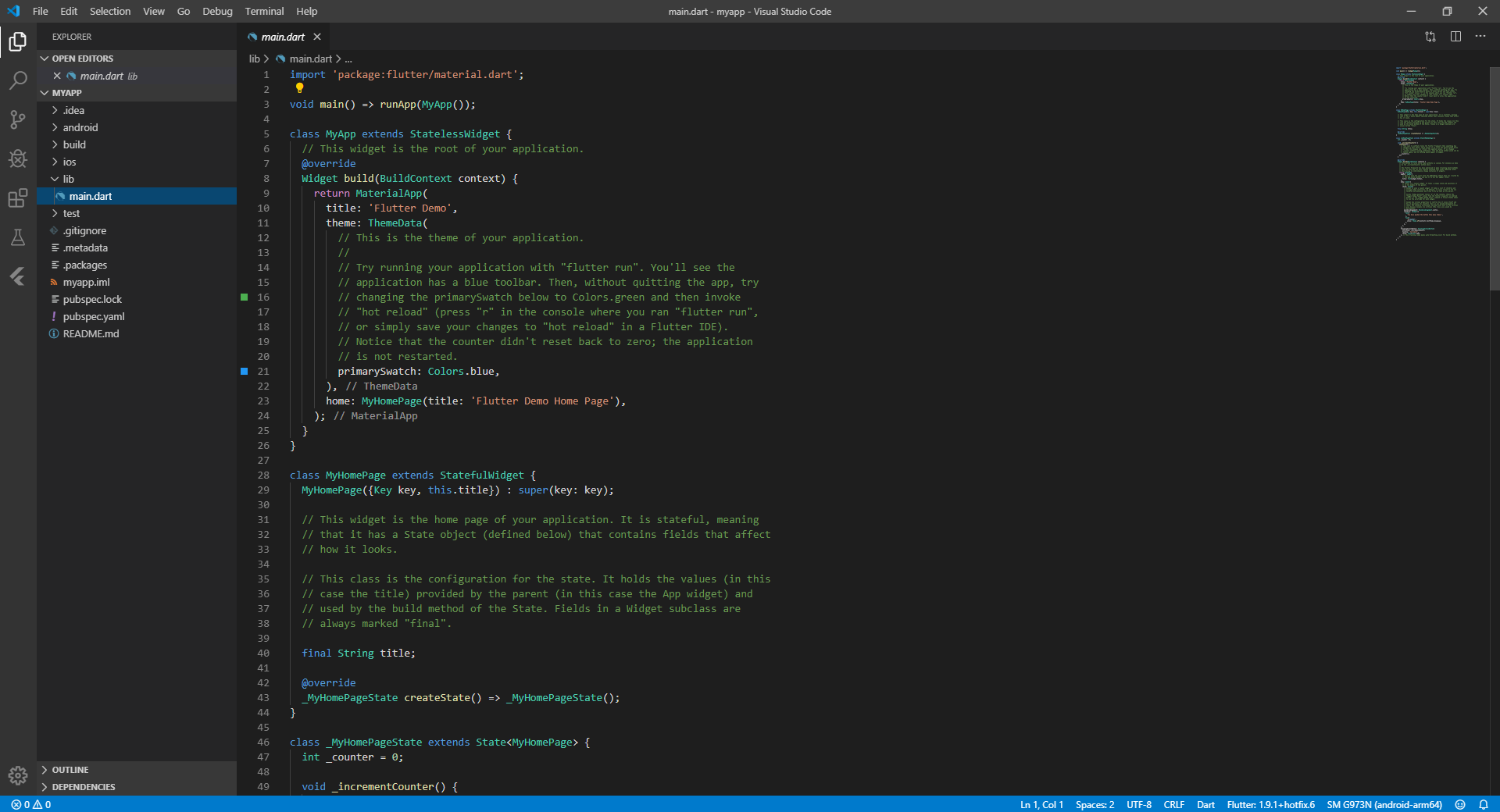Click the Open Changes compare icon
Image resolution: width=1500 pixels, height=812 pixels.
pos(1430,37)
